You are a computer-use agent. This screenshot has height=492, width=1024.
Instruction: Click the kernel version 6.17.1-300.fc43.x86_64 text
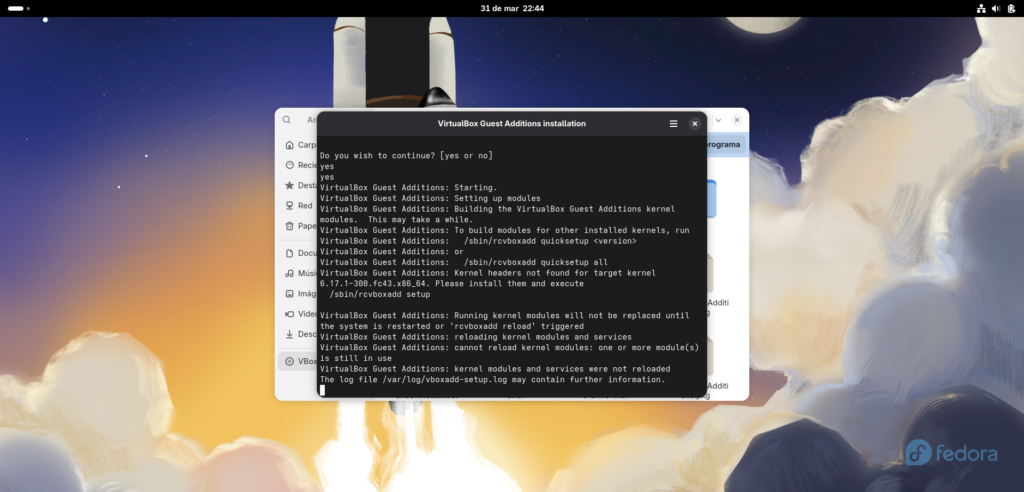point(375,284)
